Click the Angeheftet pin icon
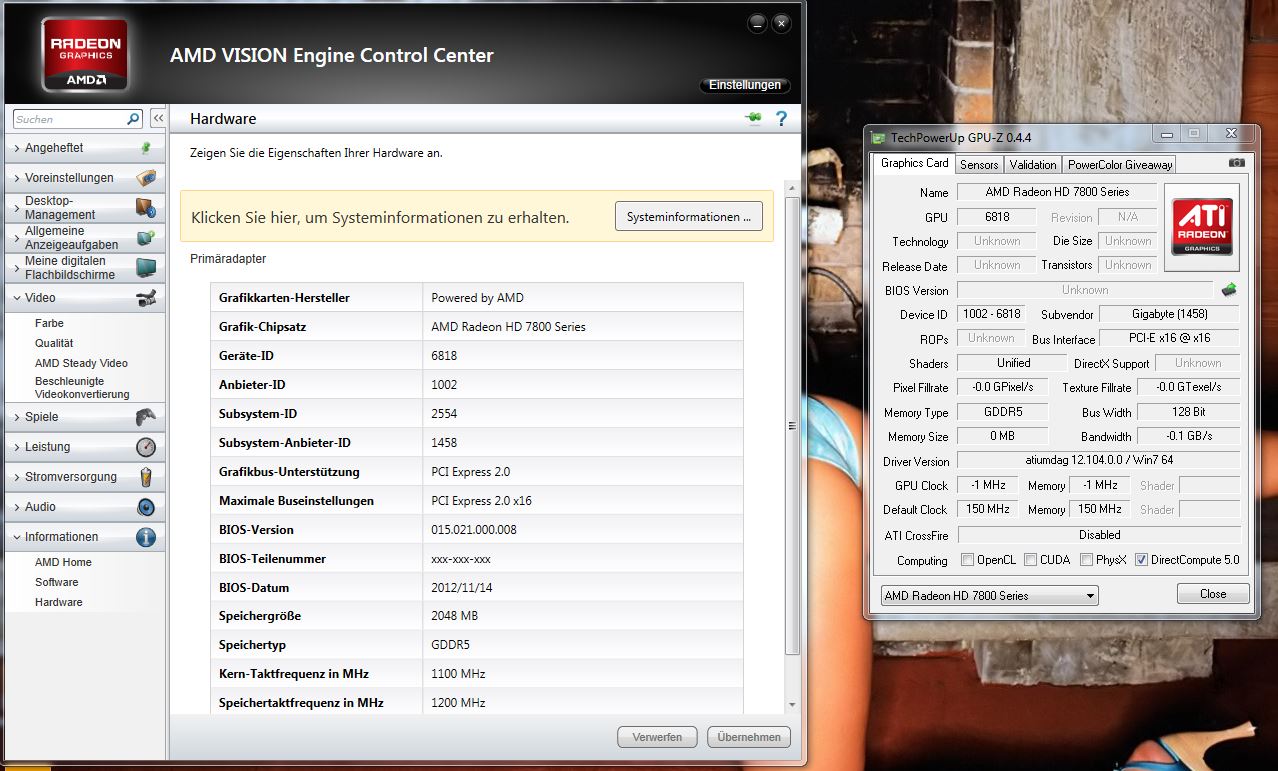 (146, 148)
